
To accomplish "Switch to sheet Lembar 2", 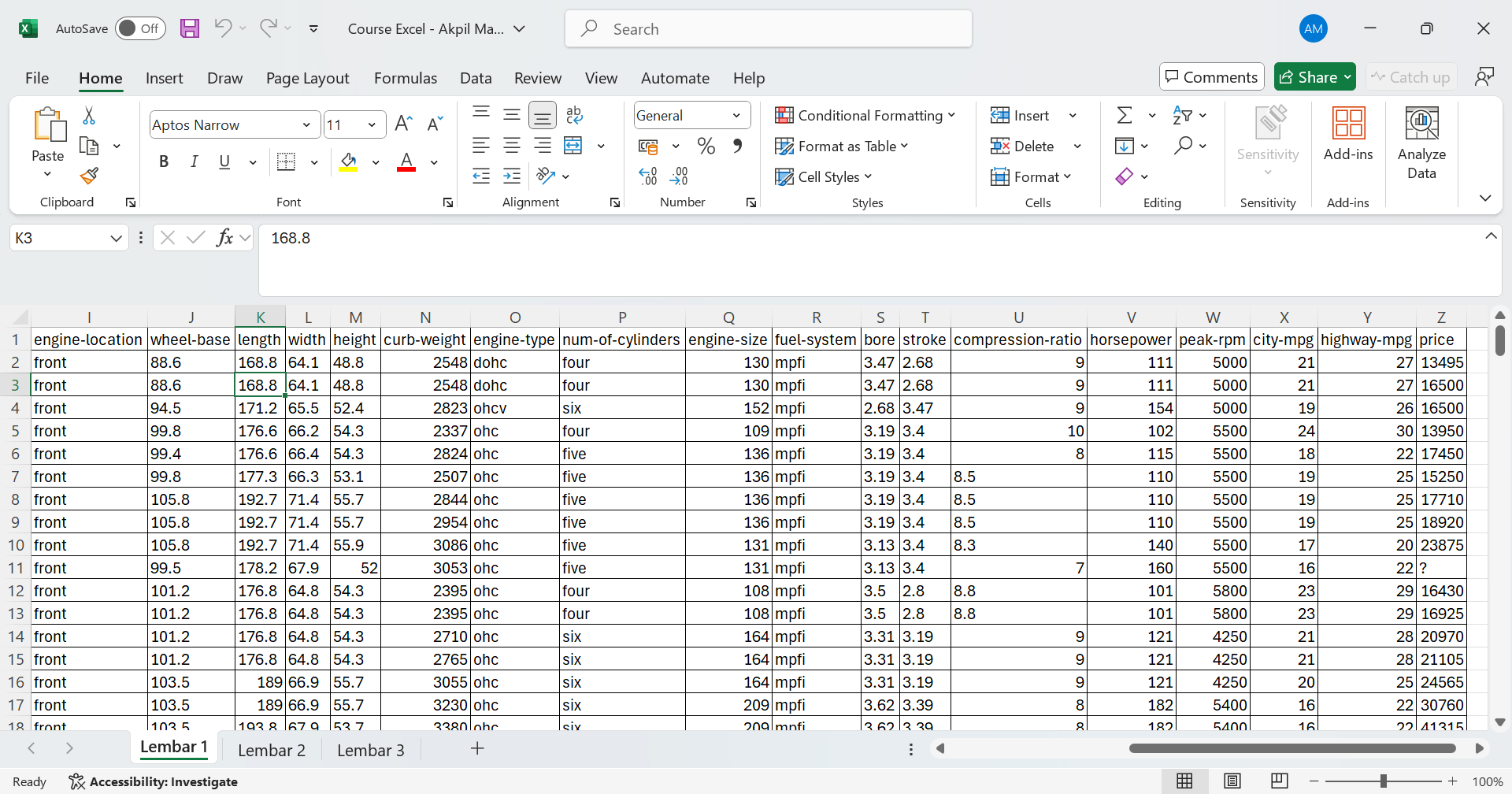I will [271, 750].
